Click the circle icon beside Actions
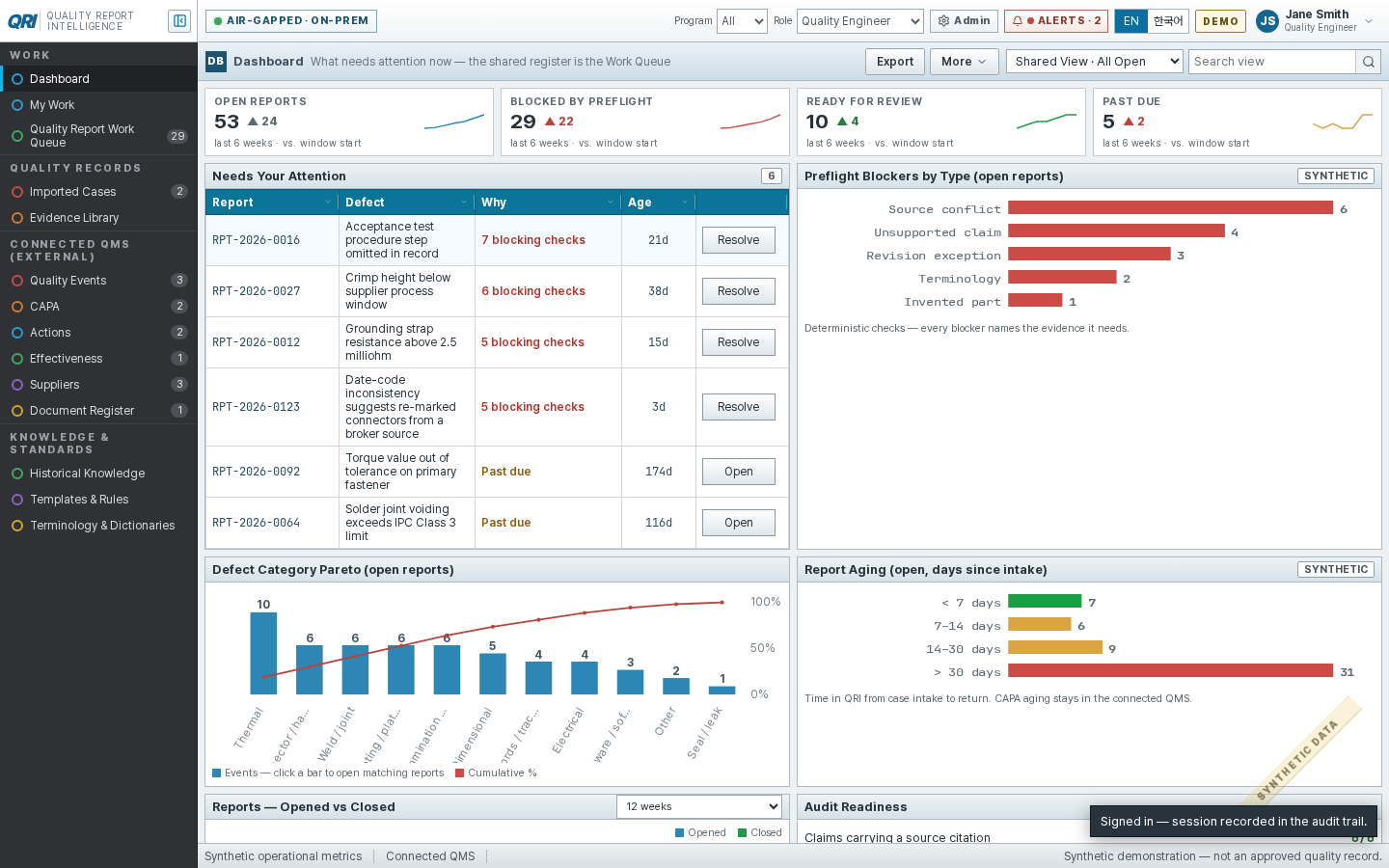1389x868 pixels. point(17,333)
